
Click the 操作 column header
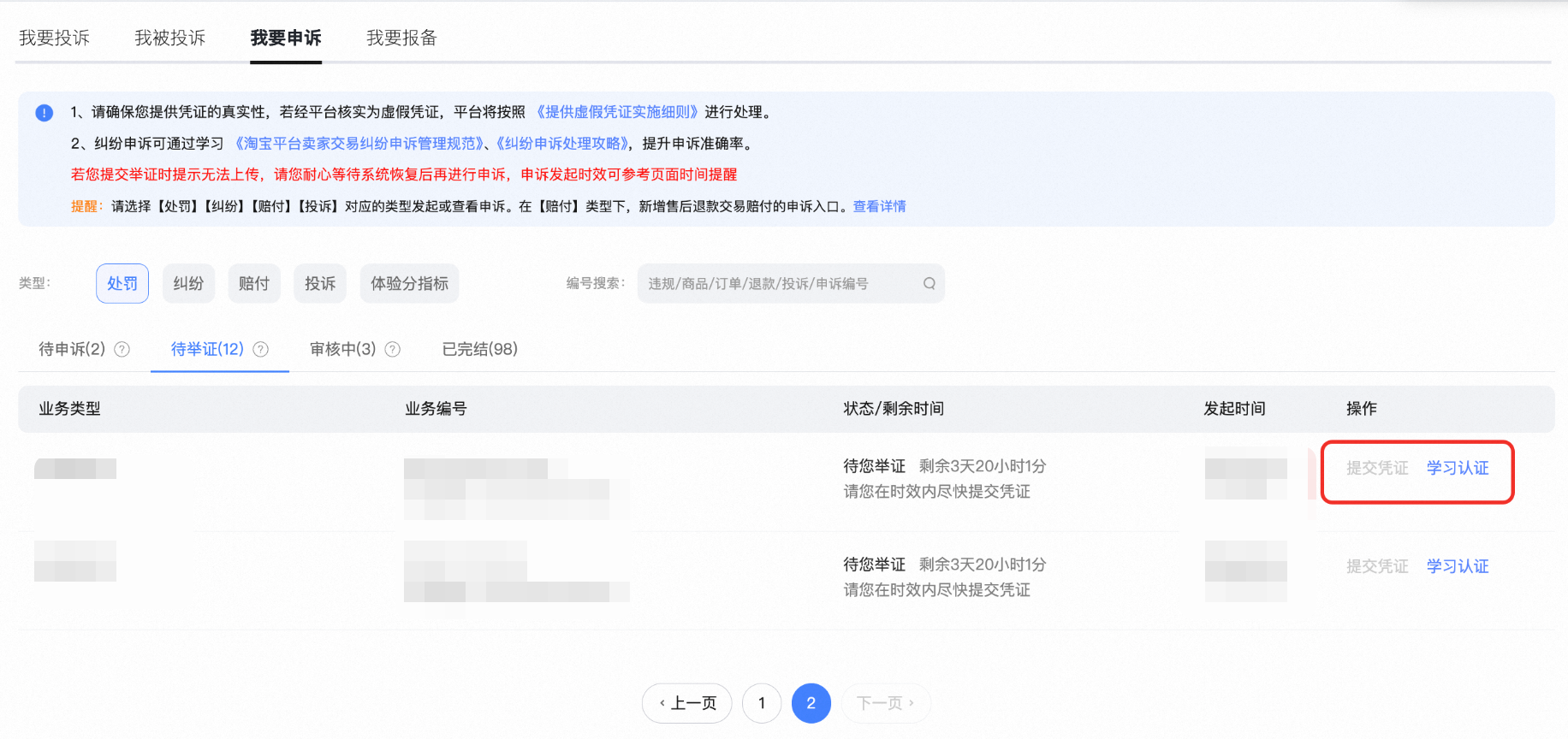pos(1362,409)
